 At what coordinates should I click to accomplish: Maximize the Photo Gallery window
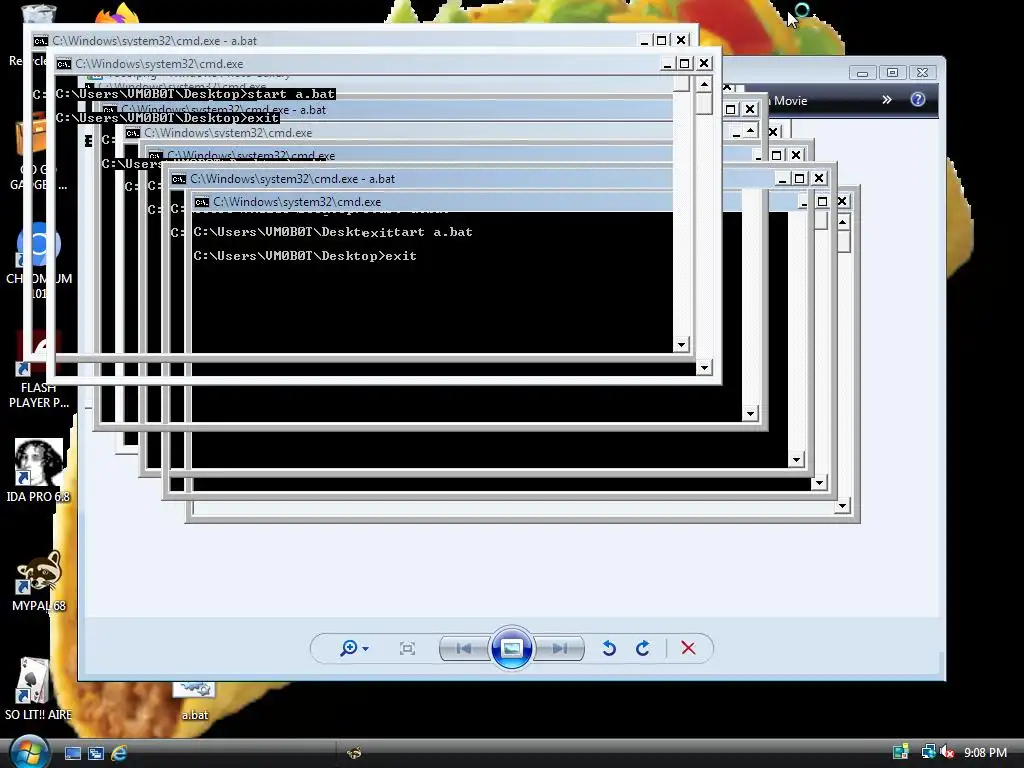point(892,72)
